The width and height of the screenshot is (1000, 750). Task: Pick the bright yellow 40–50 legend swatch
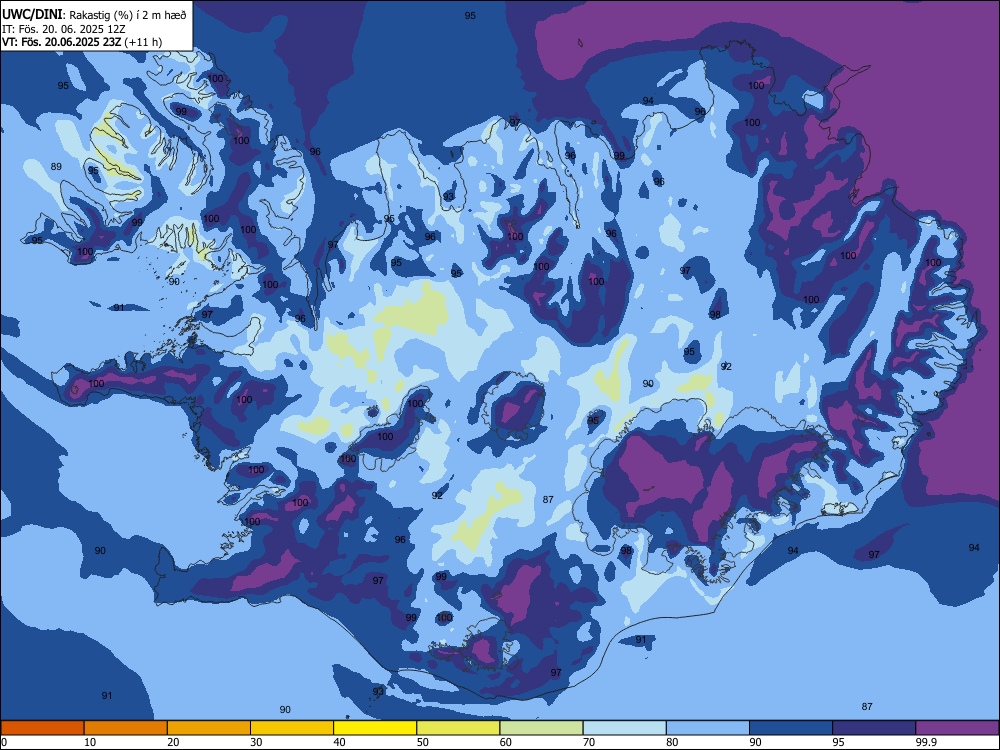click(x=375, y=728)
